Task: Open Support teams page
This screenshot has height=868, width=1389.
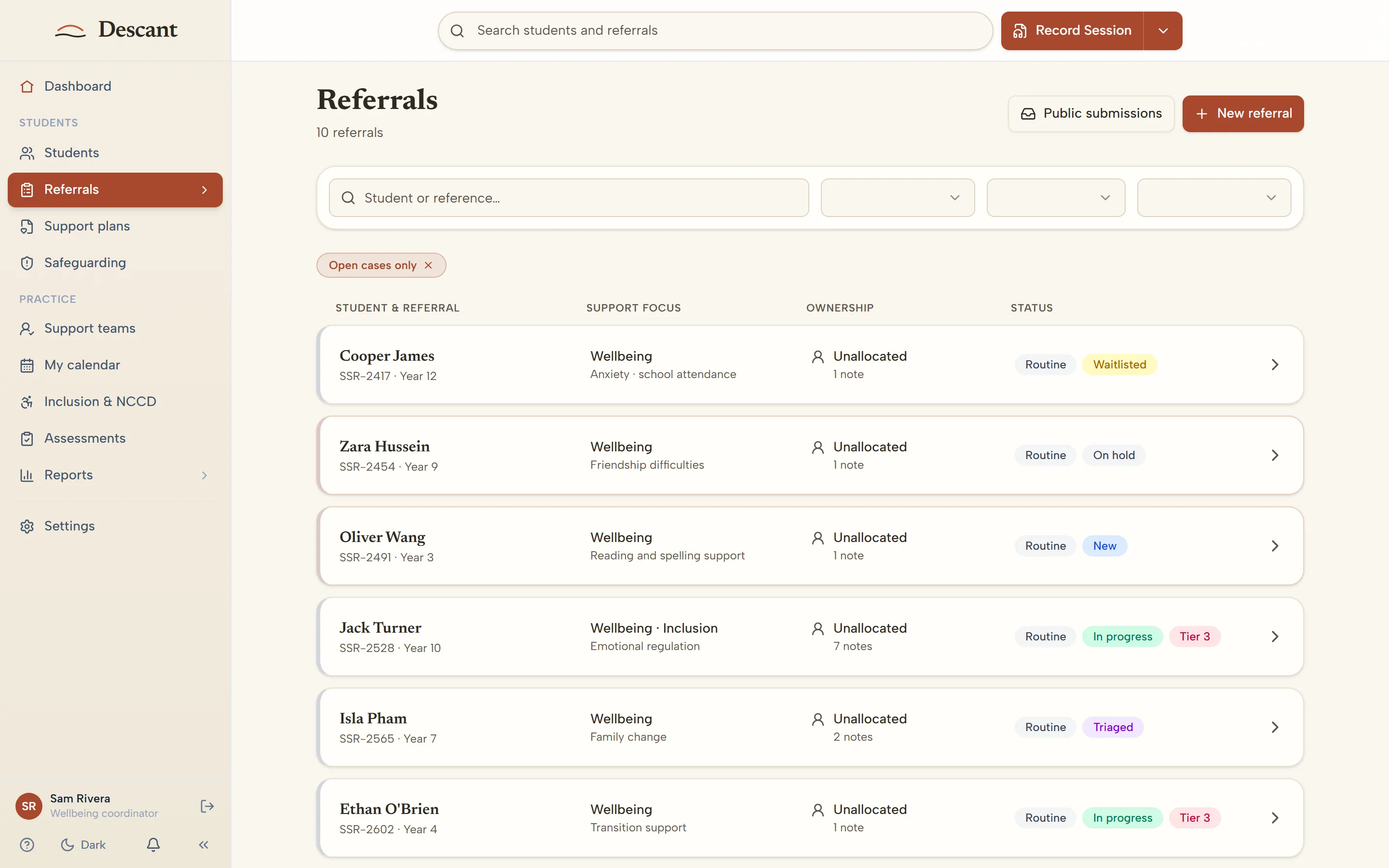Action: 115,328
